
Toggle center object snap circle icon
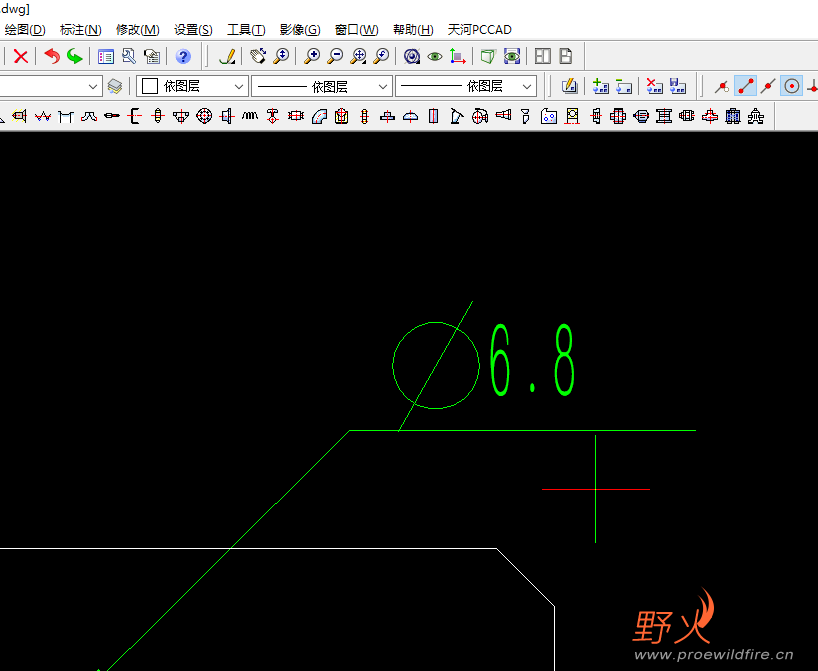pos(792,87)
